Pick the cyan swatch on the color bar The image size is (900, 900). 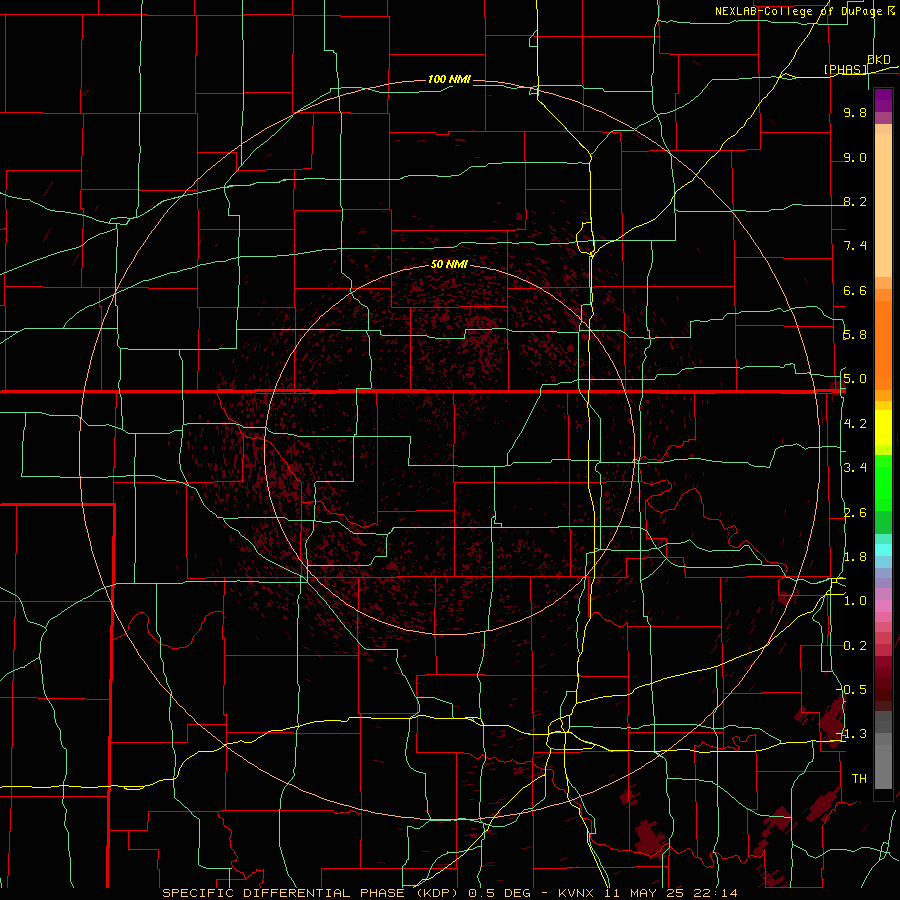pos(883,550)
